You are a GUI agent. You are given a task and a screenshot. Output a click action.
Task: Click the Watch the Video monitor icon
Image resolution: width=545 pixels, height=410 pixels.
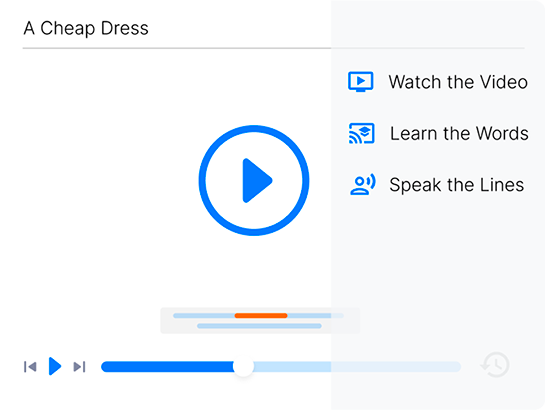pyautogui.click(x=361, y=82)
